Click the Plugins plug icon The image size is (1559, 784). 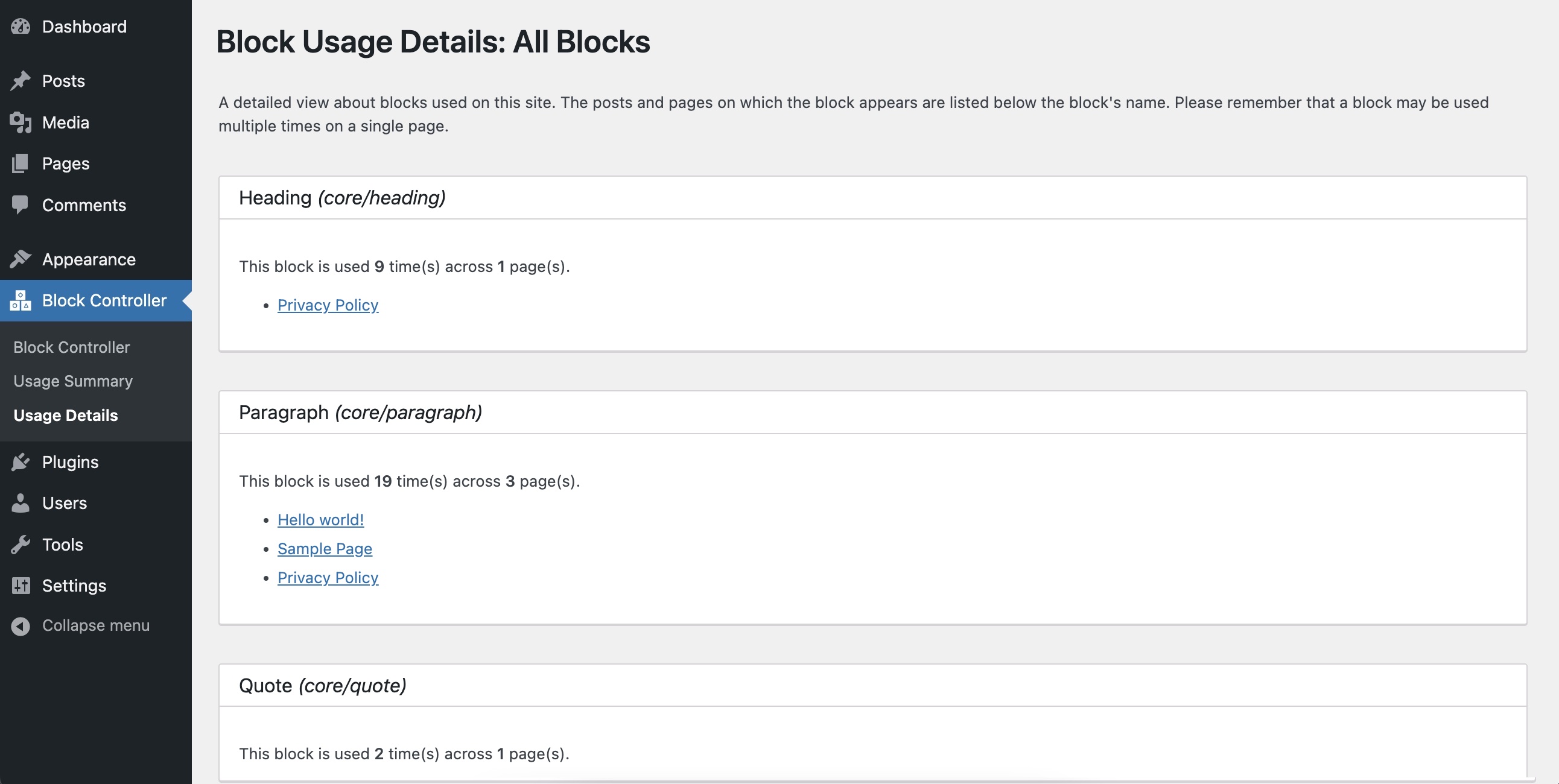point(21,462)
